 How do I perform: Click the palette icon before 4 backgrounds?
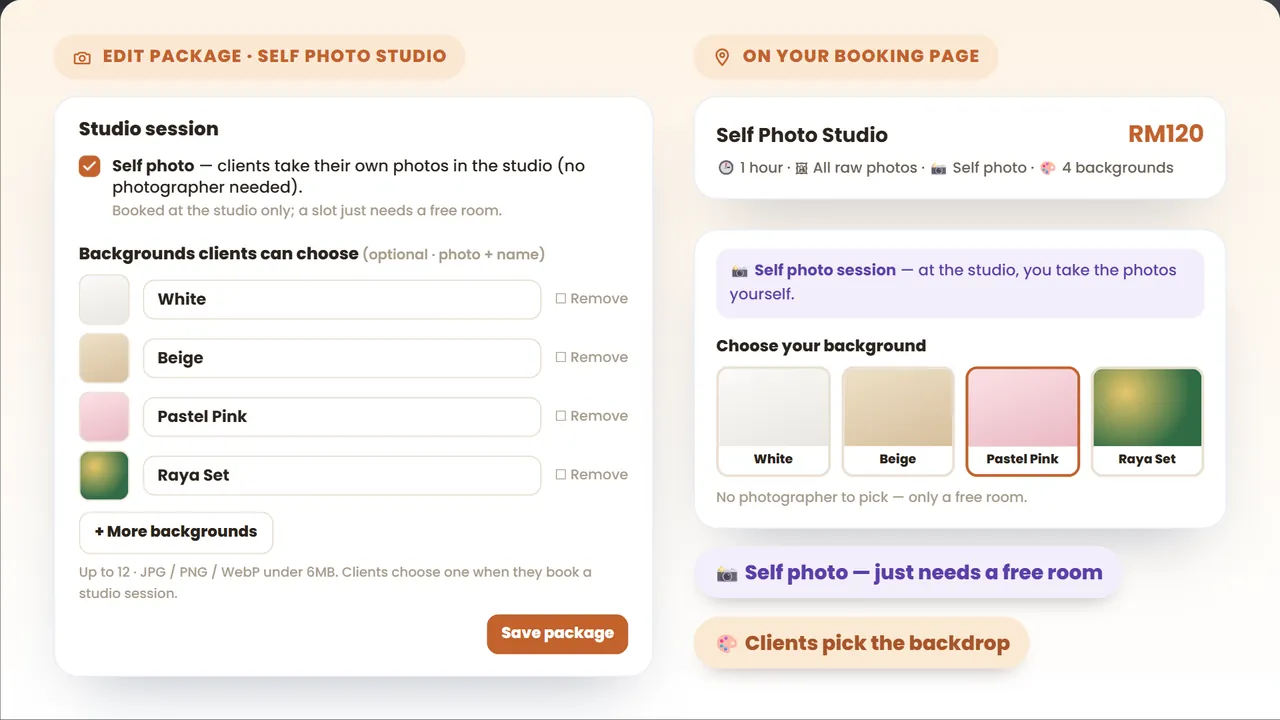(1048, 168)
